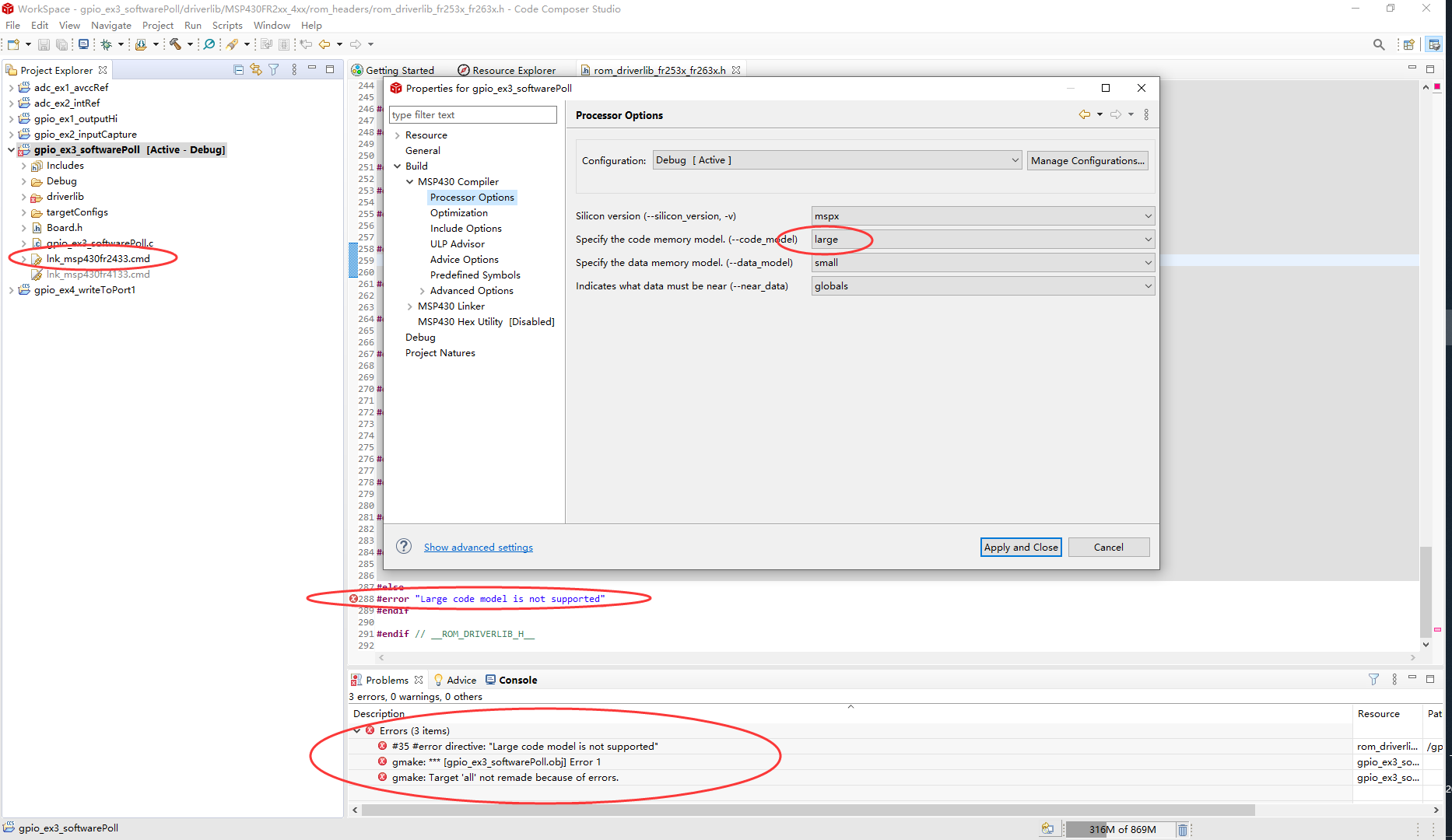Expand the MSP430 Linker node

pyautogui.click(x=410, y=306)
